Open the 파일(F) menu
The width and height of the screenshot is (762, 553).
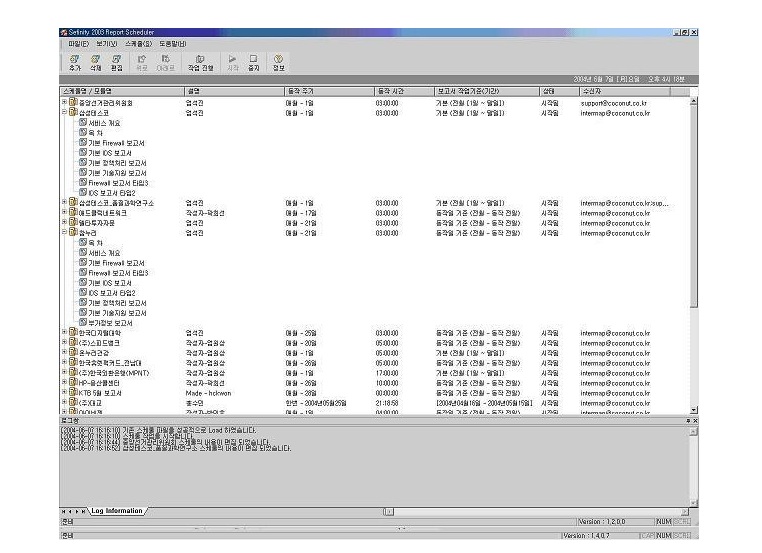[79, 44]
